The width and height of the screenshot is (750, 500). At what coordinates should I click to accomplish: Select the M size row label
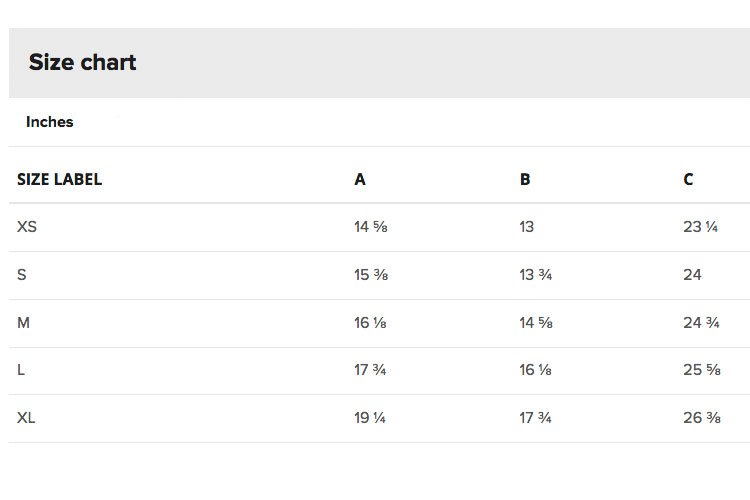[x=23, y=323]
